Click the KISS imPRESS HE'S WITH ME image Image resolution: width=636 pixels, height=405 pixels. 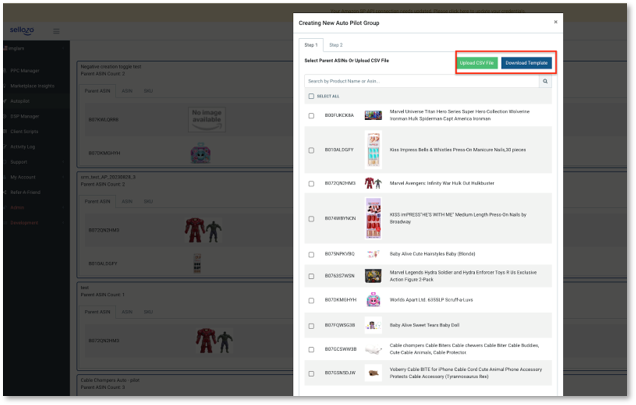(373, 218)
